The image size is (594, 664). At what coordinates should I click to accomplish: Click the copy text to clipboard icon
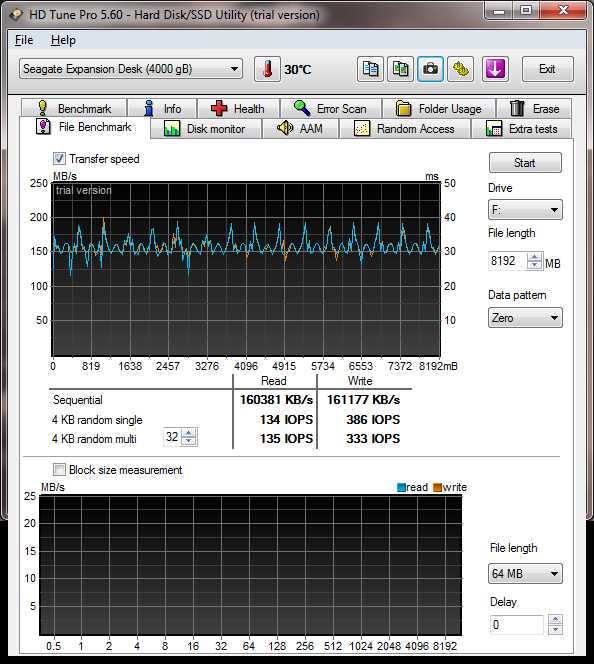point(370,69)
